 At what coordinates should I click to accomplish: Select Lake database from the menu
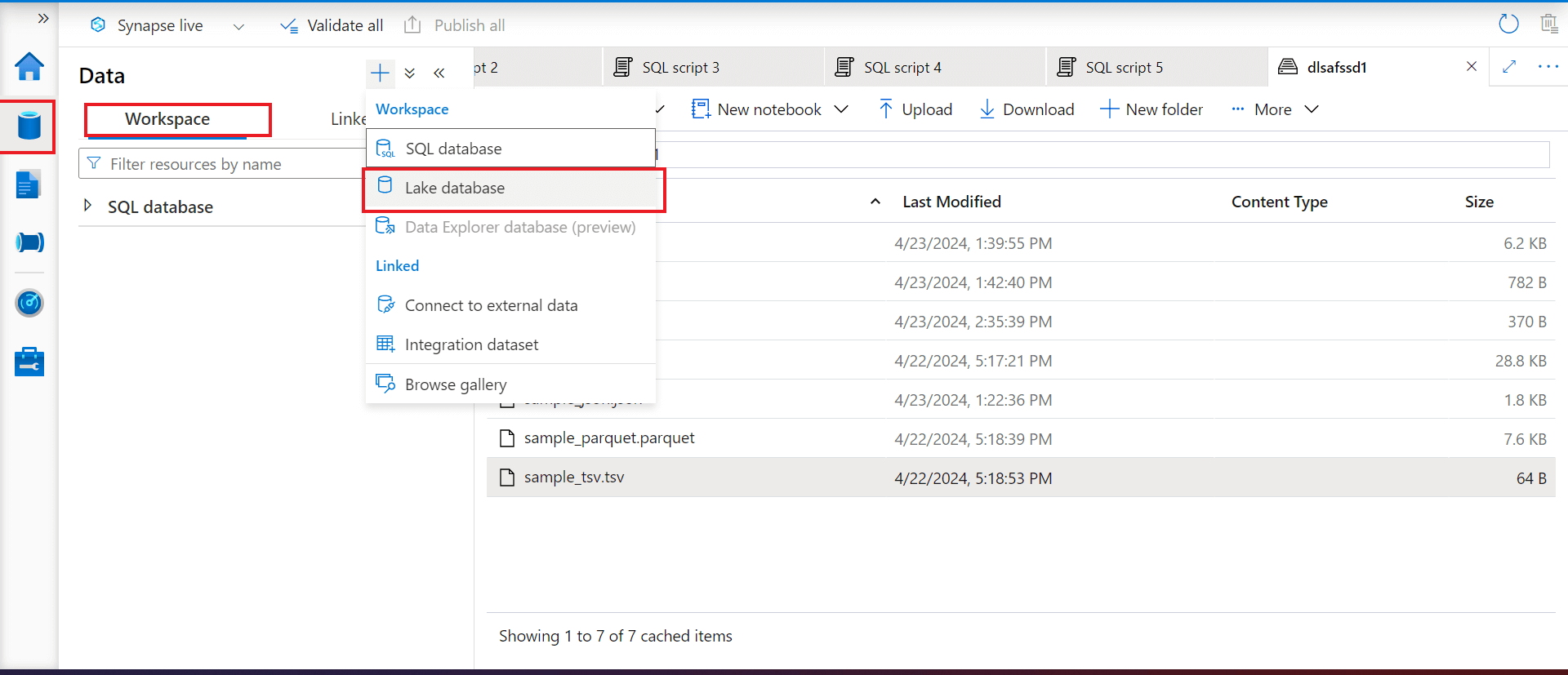pyautogui.click(x=455, y=189)
